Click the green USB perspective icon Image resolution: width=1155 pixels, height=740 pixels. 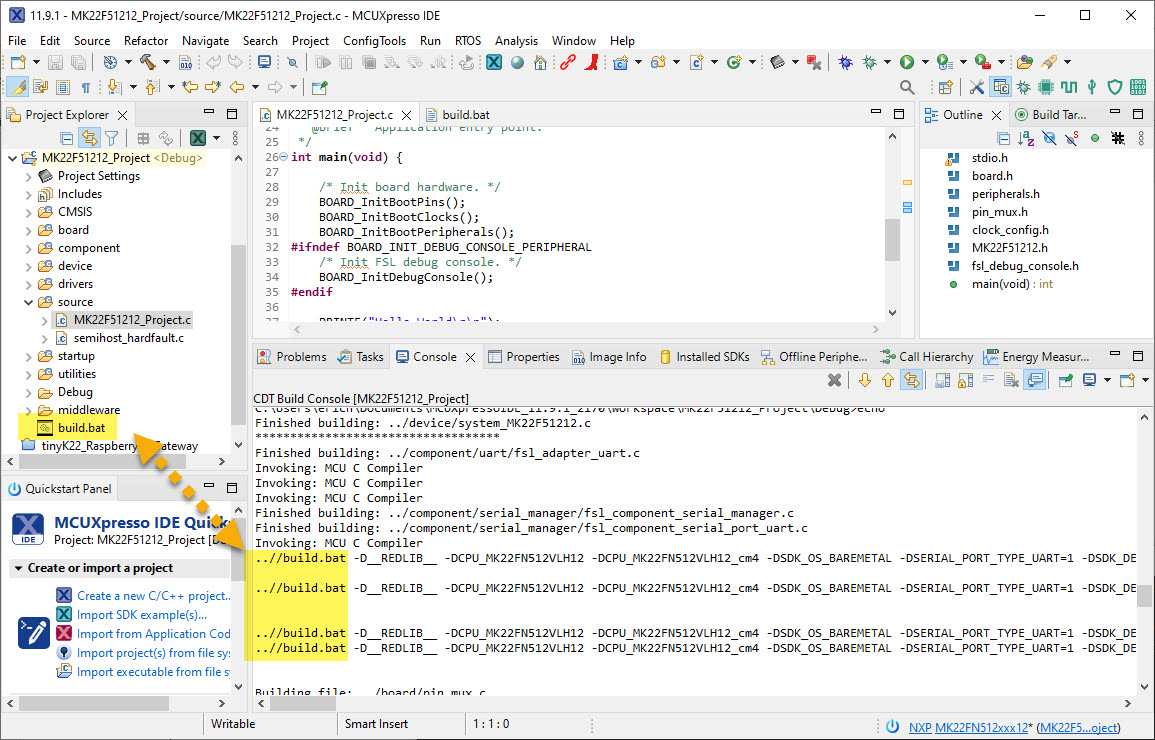1092,88
